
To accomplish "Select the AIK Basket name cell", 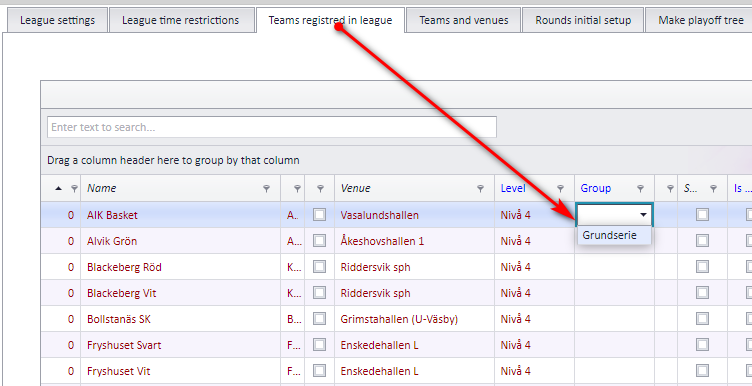I will click(180, 215).
